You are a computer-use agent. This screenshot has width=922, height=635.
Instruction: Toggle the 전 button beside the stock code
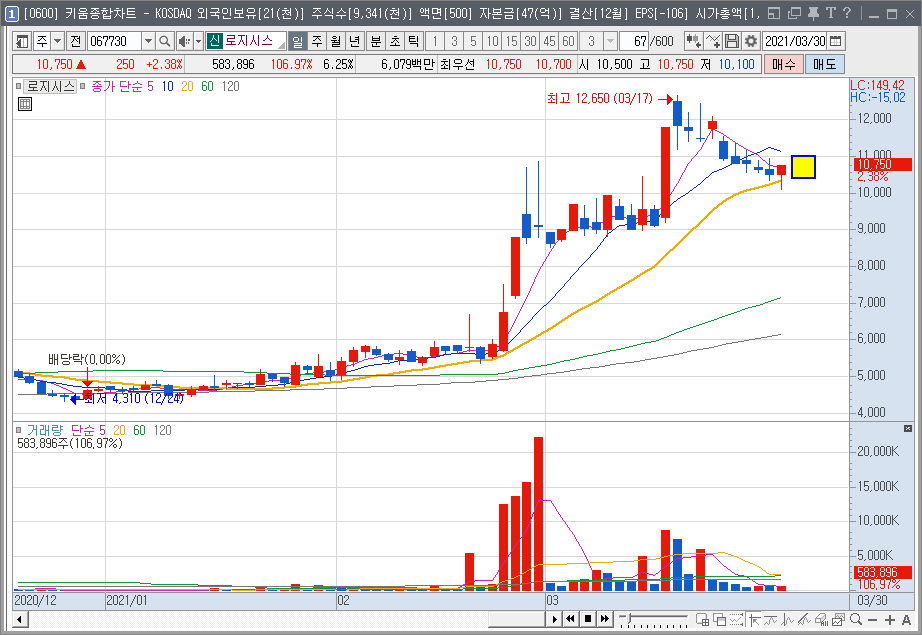[75, 41]
